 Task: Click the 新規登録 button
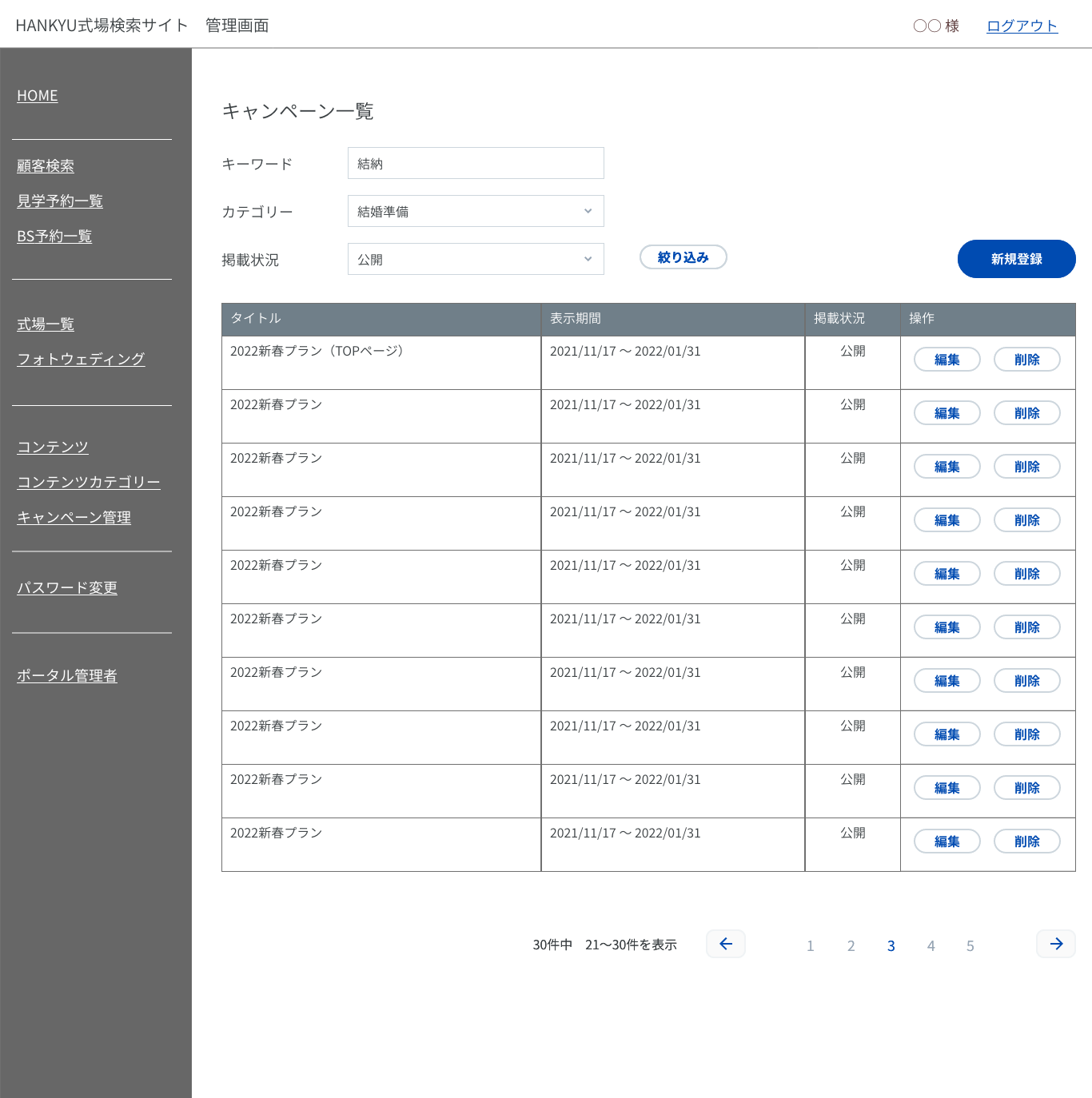coord(1016,259)
